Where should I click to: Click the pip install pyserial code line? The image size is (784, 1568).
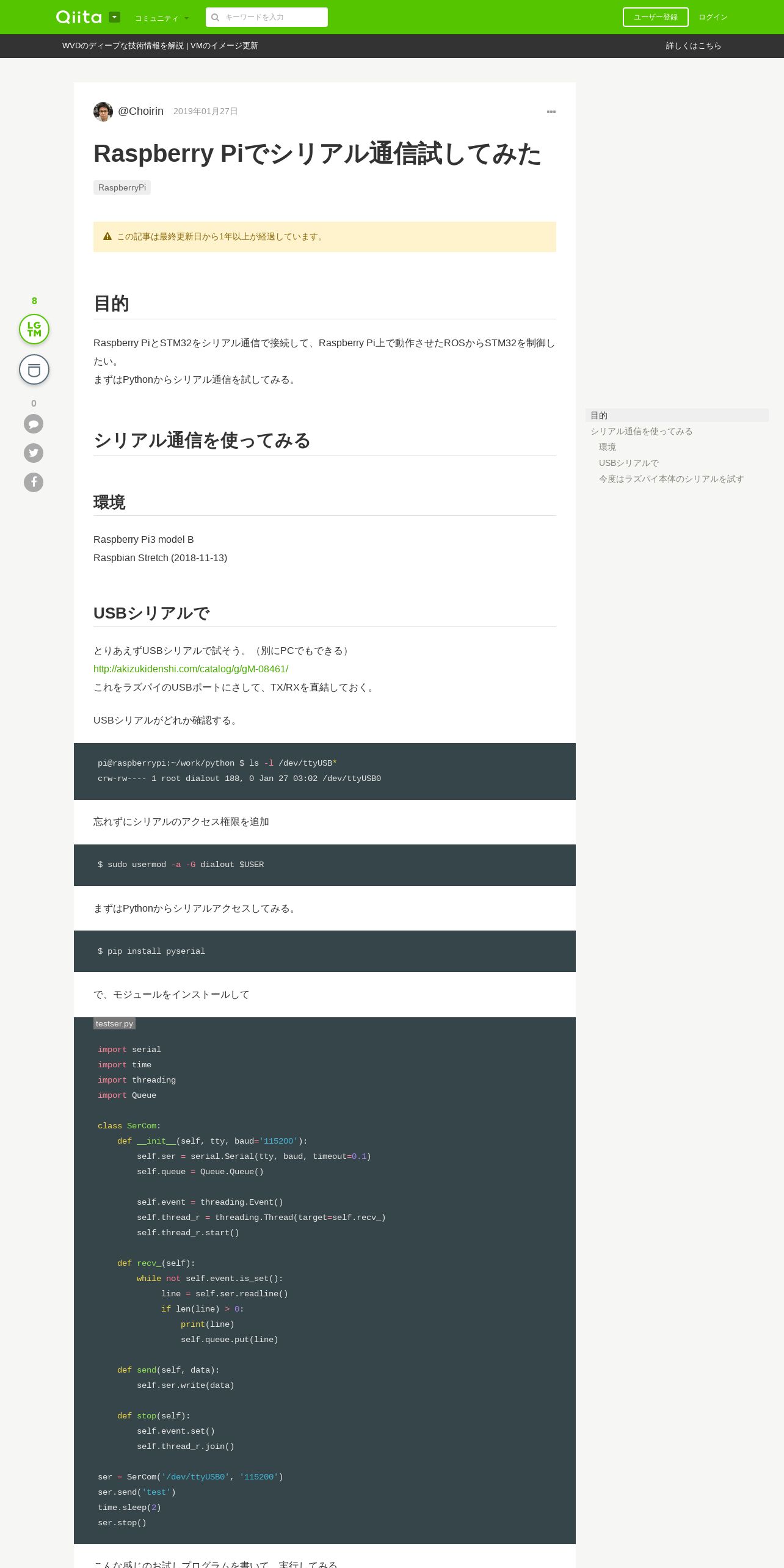click(x=151, y=951)
